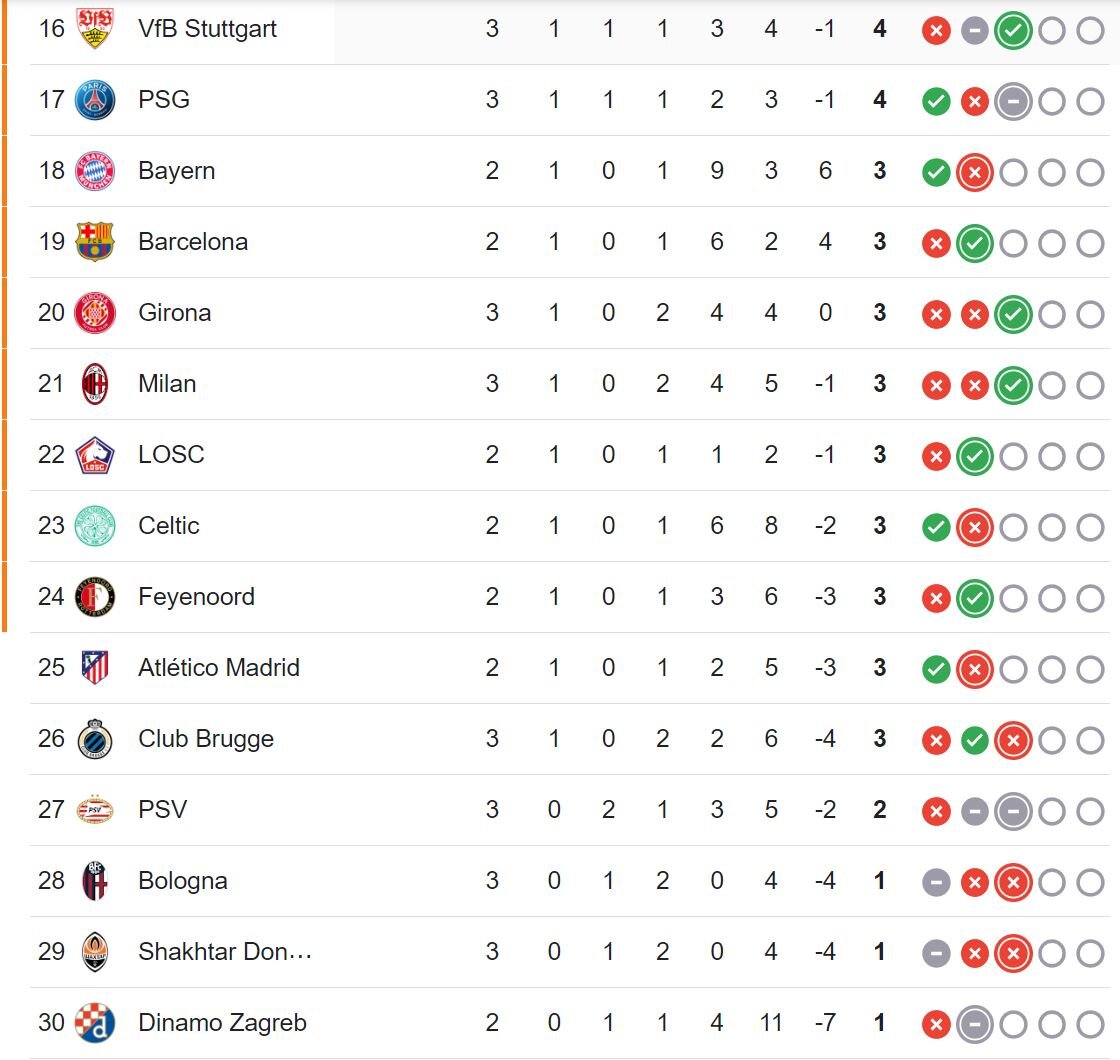The height and width of the screenshot is (1060, 1120).
Task: Click the Celtic club logo
Action: click(x=95, y=526)
